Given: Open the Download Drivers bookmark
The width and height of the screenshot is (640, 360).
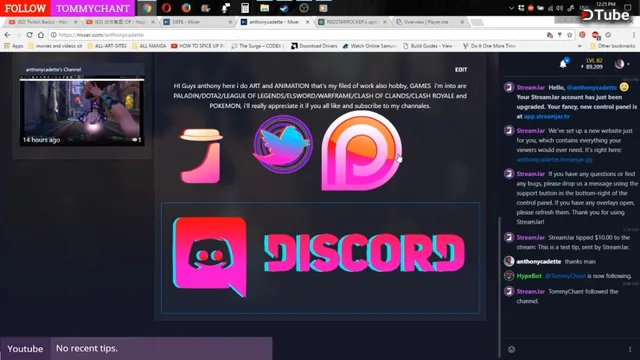Looking at the screenshot, I should pos(314,46).
